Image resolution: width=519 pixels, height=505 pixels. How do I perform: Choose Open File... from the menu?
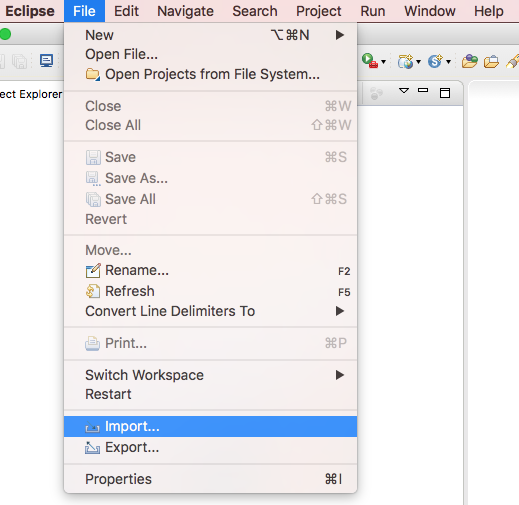coord(210,54)
